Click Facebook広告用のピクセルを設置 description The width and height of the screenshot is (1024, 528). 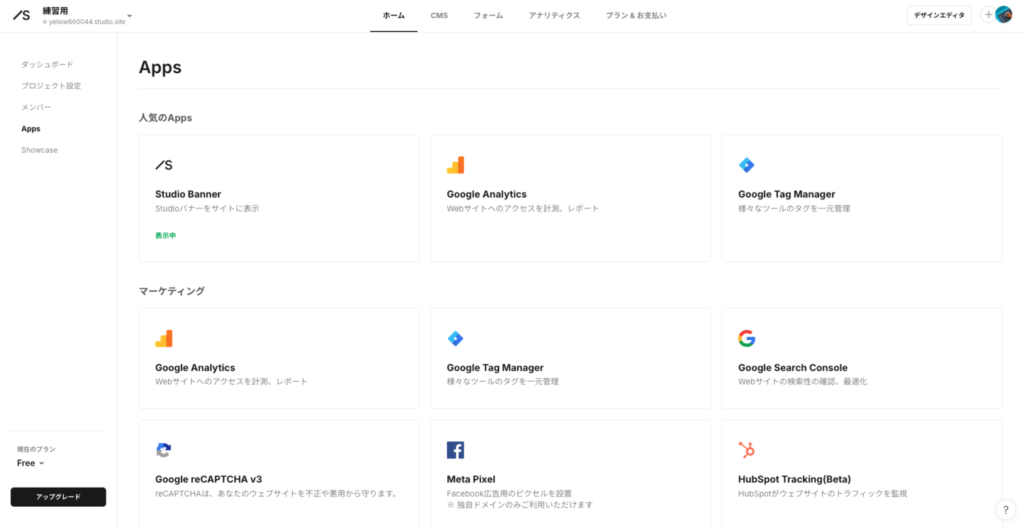click(509, 493)
